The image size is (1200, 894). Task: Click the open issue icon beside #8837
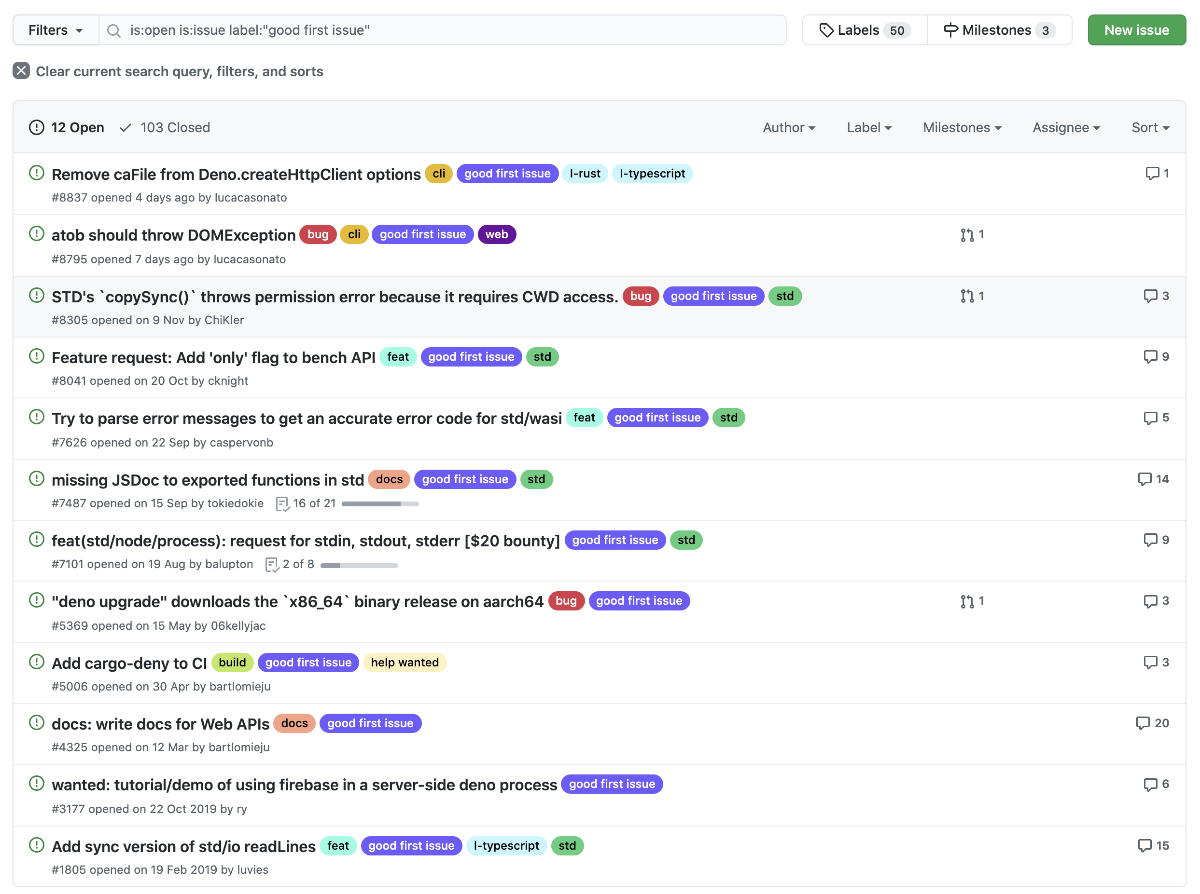[x=37, y=173]
